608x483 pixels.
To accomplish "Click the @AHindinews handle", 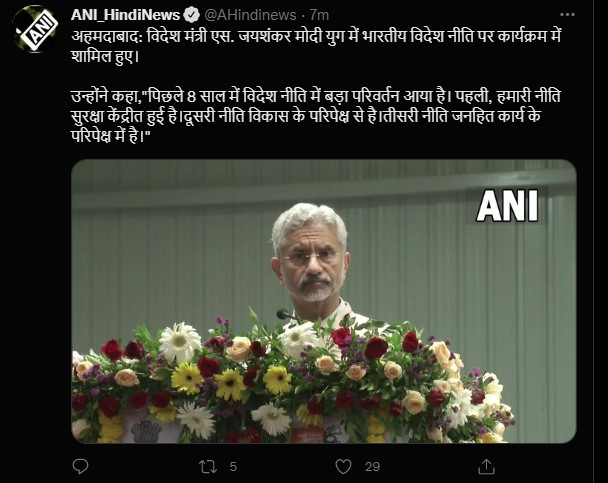I will point(250,15).
